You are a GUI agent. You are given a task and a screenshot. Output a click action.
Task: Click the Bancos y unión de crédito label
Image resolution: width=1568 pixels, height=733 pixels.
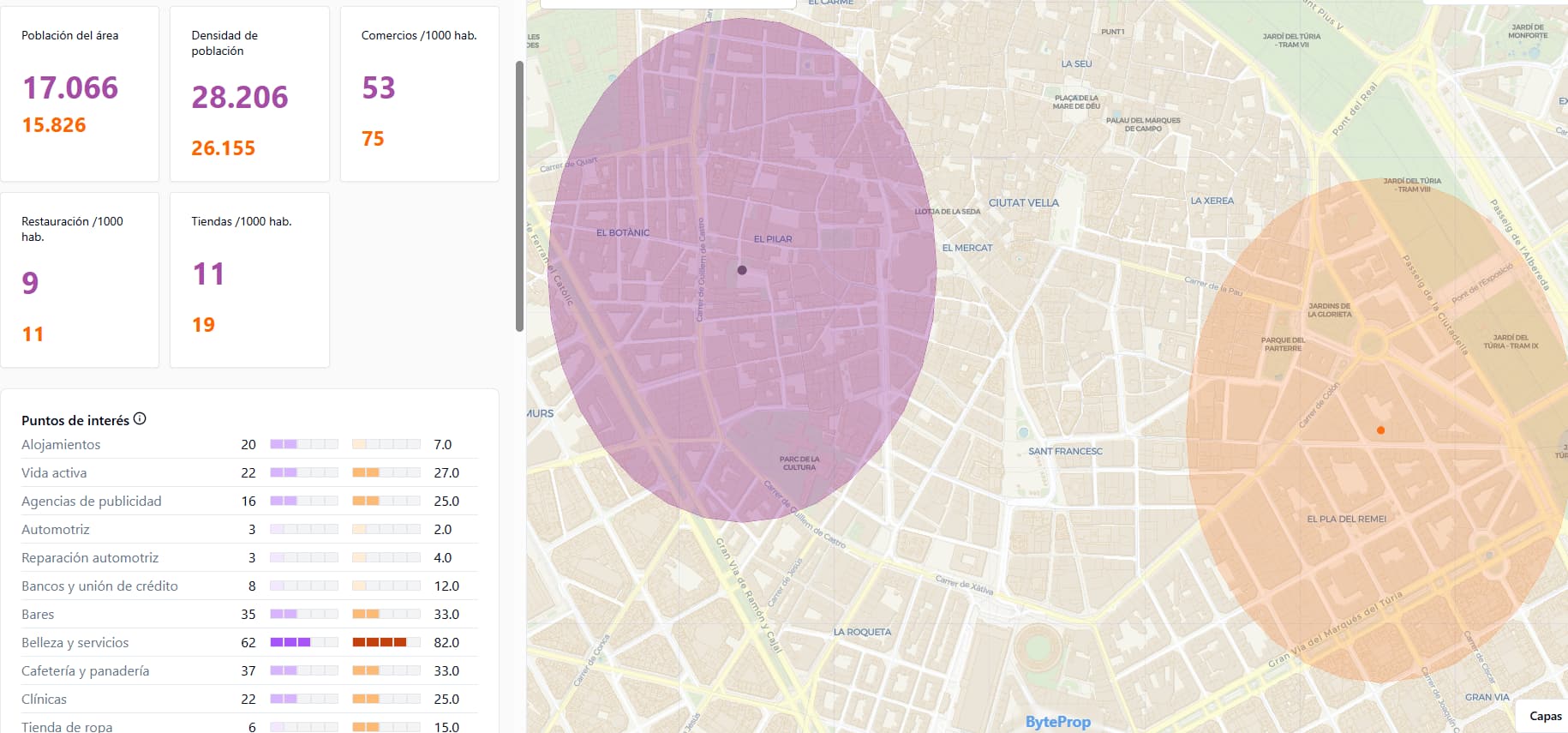point(99,586)
